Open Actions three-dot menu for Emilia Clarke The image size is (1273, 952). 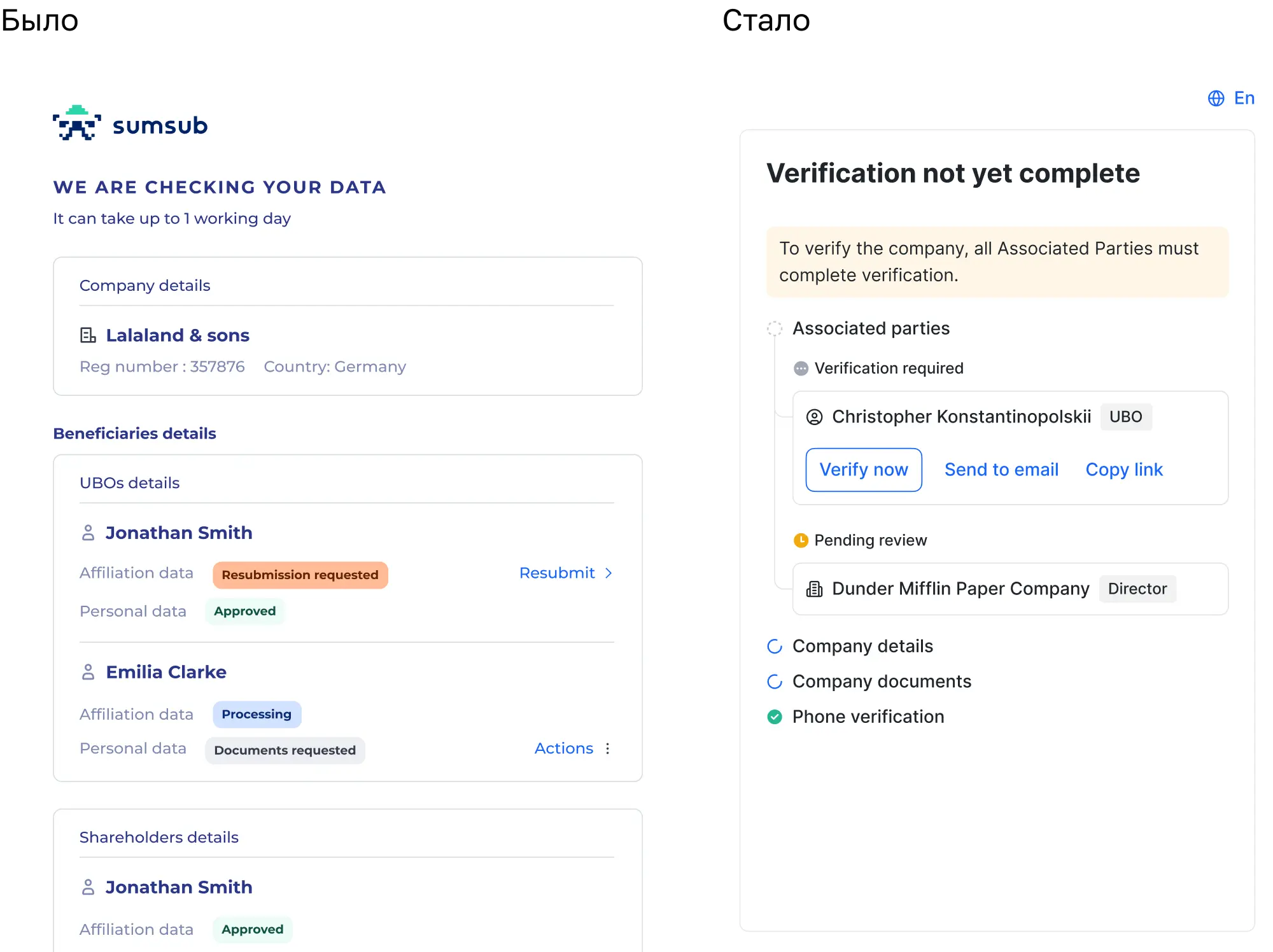tap(608, 748)
